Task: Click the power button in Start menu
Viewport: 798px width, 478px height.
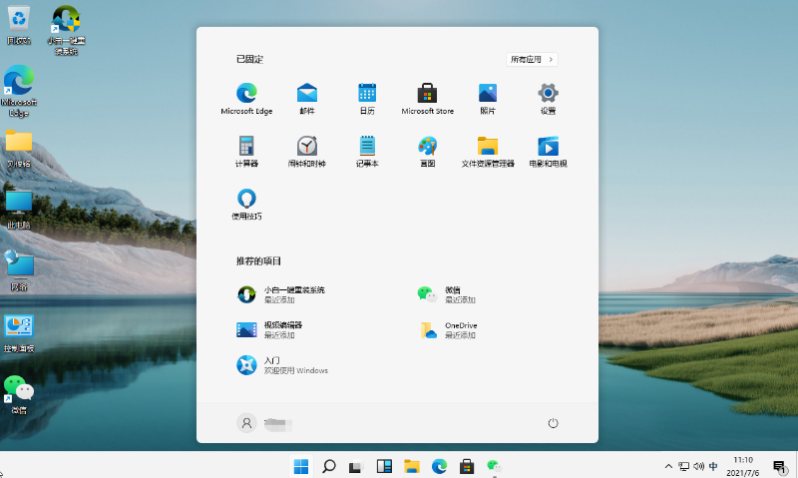Action: tap(553, 423)
